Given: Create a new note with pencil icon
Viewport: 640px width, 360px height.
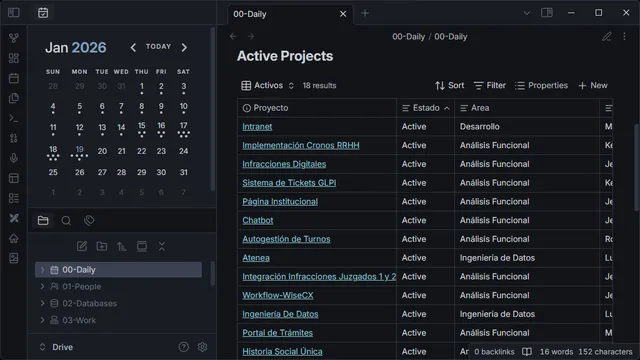Looking at the screenshot, I should click(x=82, y=246).
